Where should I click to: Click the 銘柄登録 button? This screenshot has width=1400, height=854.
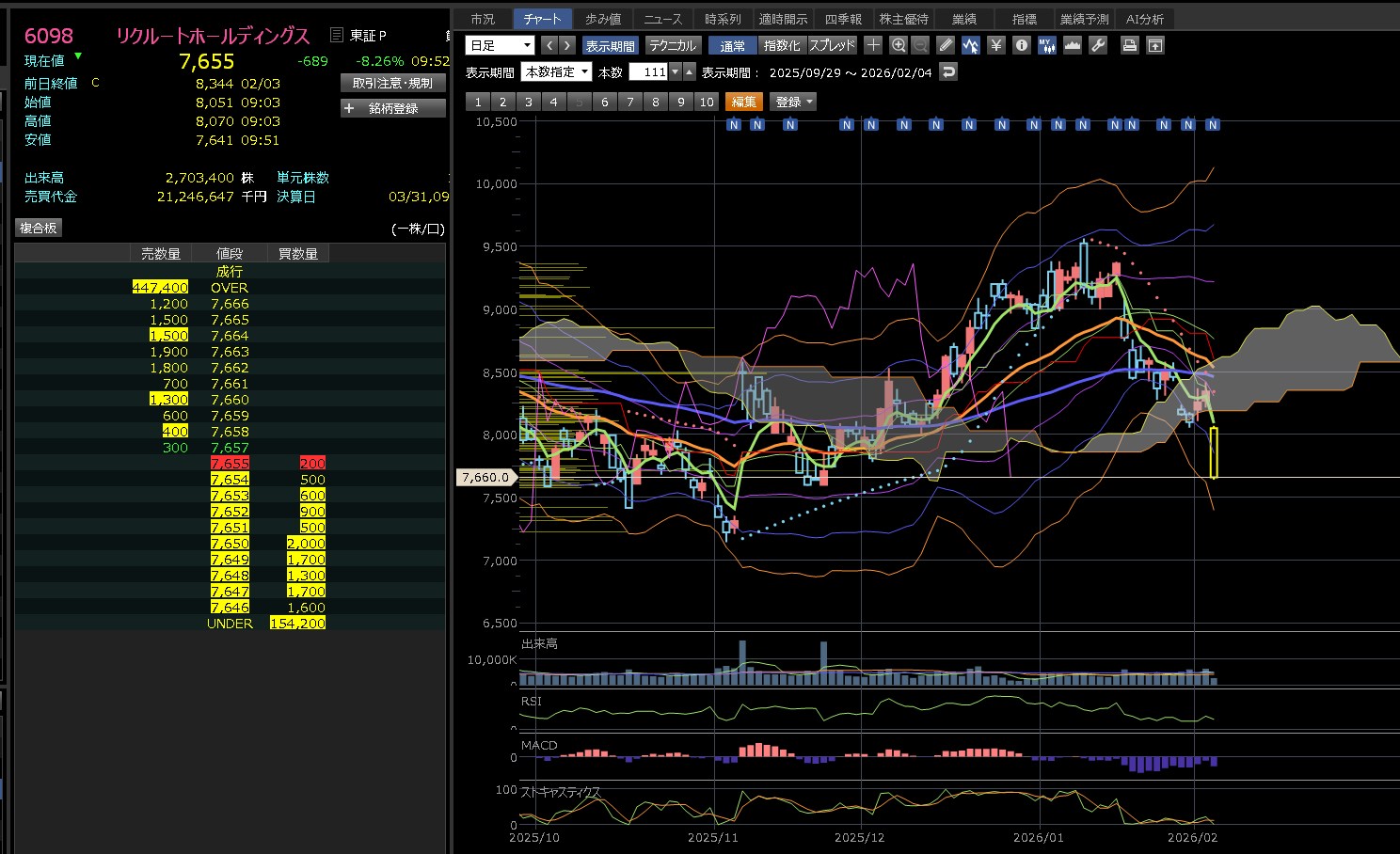pyautogui.click(x=392, y=108)
